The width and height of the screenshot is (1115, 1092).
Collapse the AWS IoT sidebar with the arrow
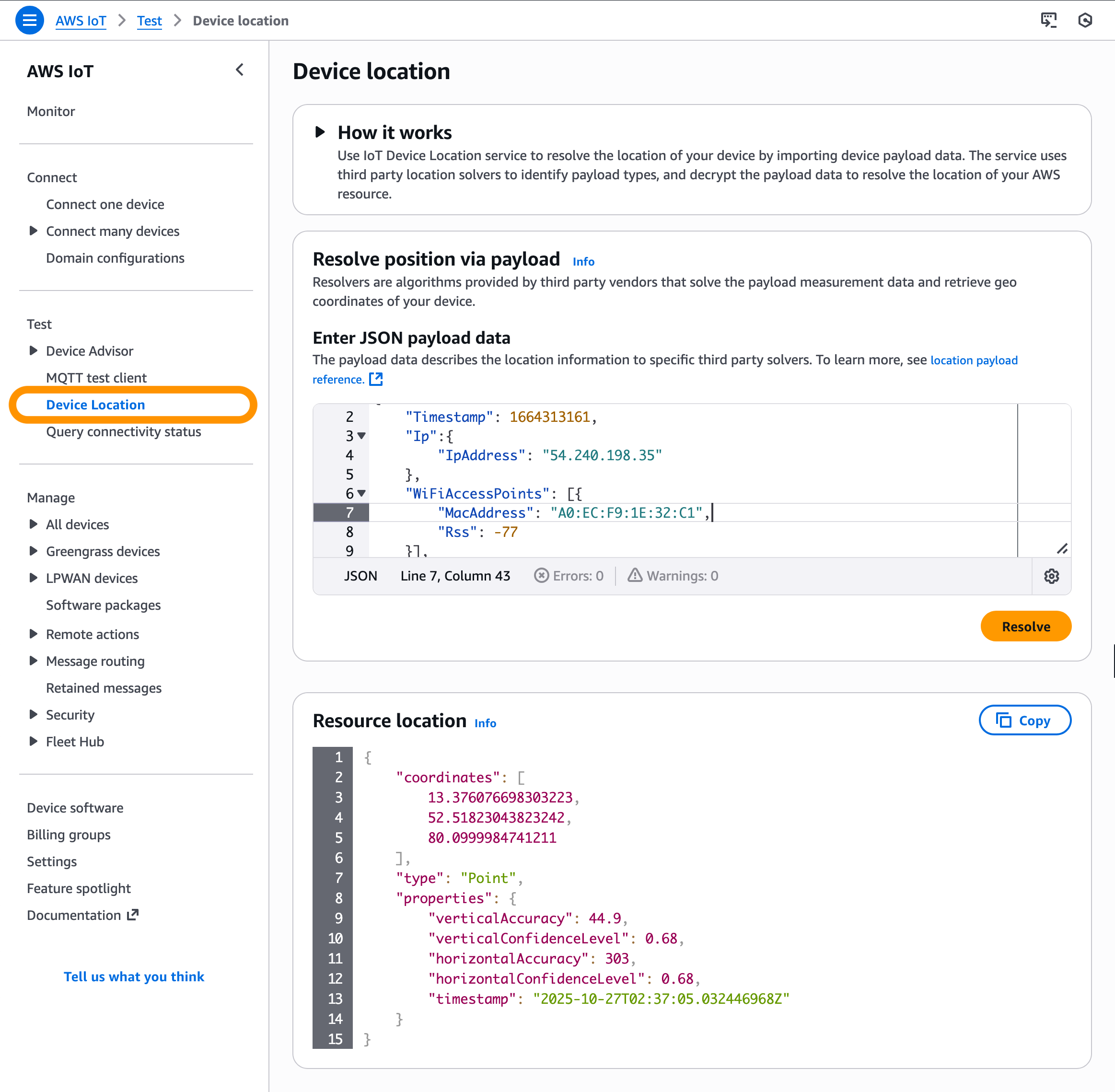click(240, 70)
